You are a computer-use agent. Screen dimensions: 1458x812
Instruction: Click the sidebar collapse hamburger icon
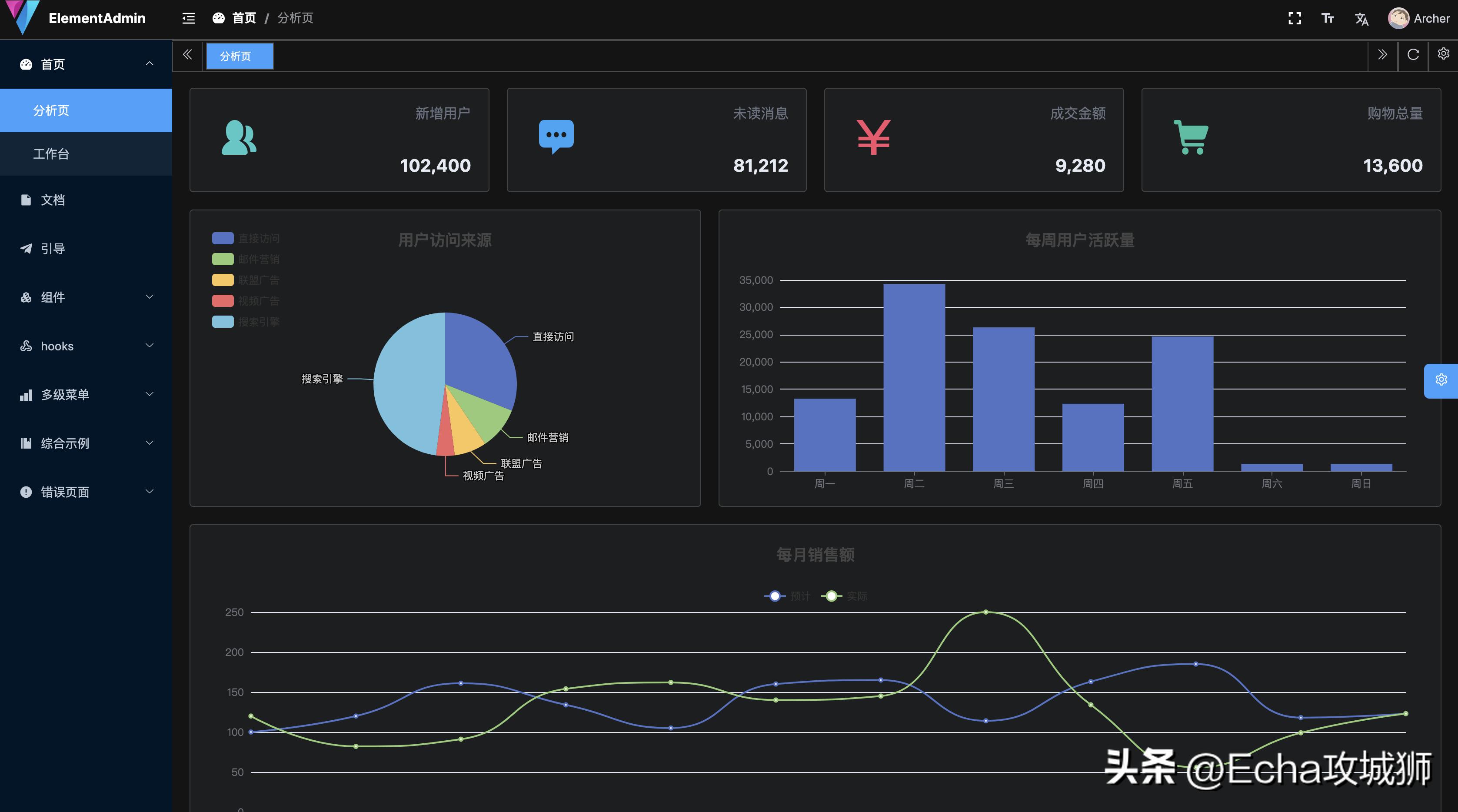(x=189, y=18)
